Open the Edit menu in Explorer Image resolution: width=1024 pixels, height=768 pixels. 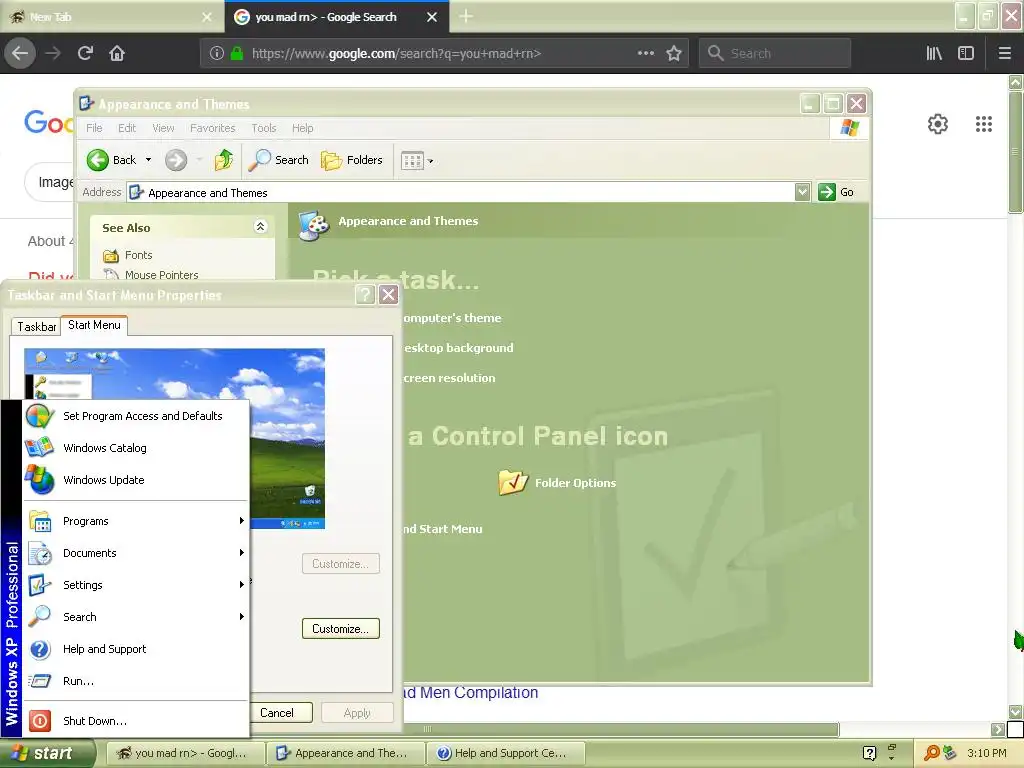click(x=127, y=128)
